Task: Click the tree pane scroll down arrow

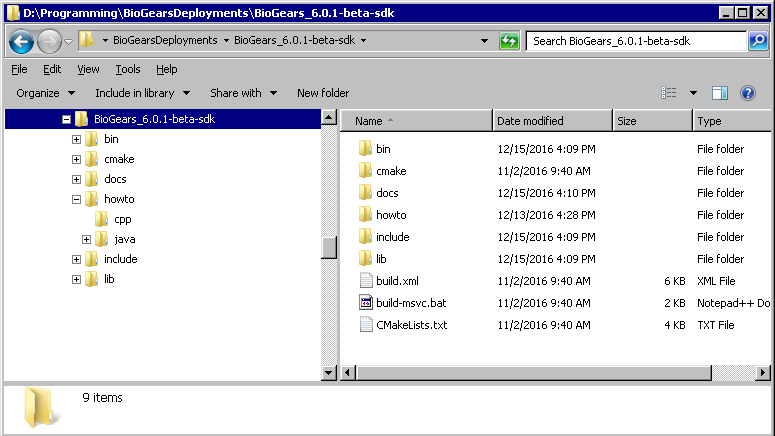Action: [x=329, y=372]
